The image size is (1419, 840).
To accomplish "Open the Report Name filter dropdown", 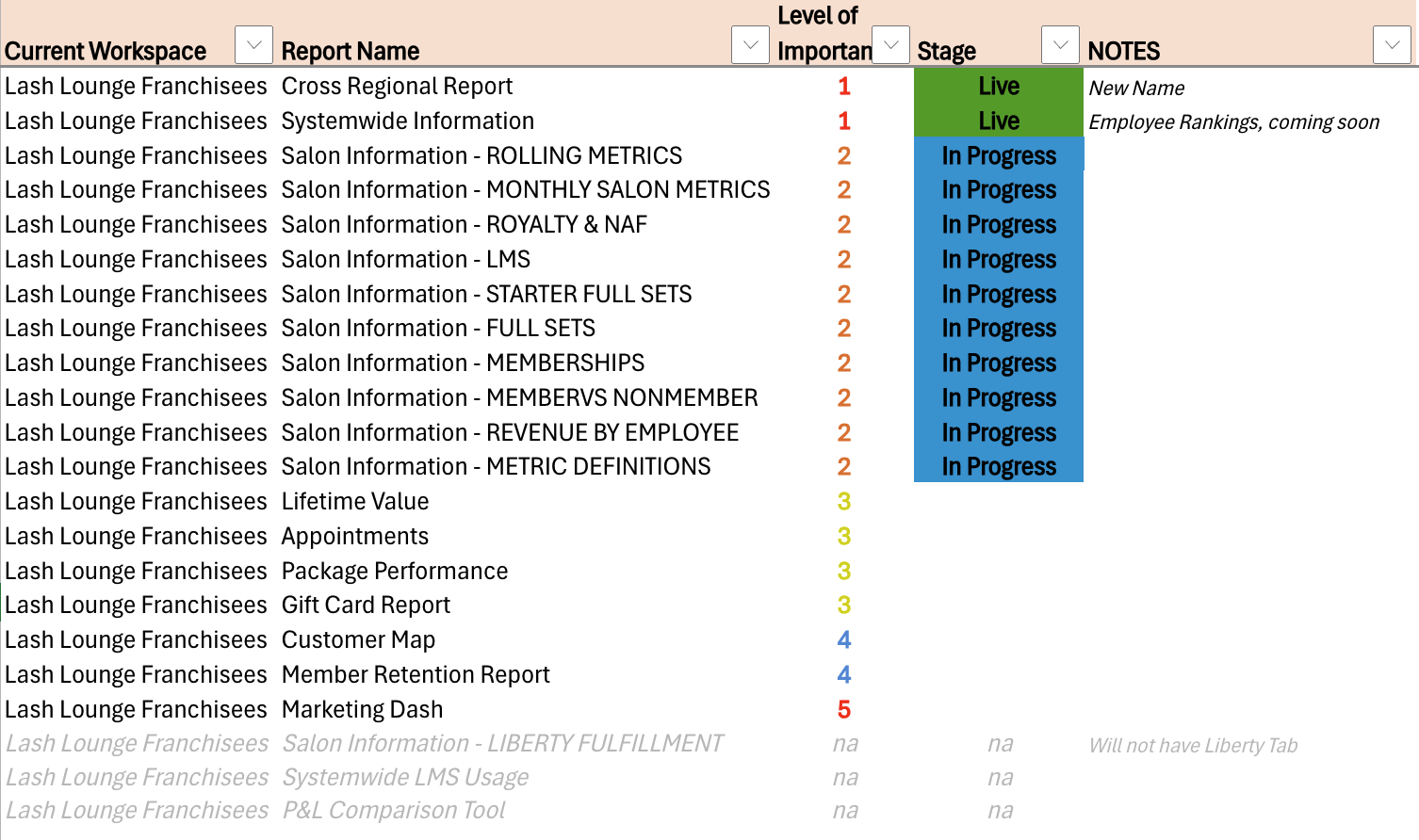I will pyautogui.click(x=751, y=45).
